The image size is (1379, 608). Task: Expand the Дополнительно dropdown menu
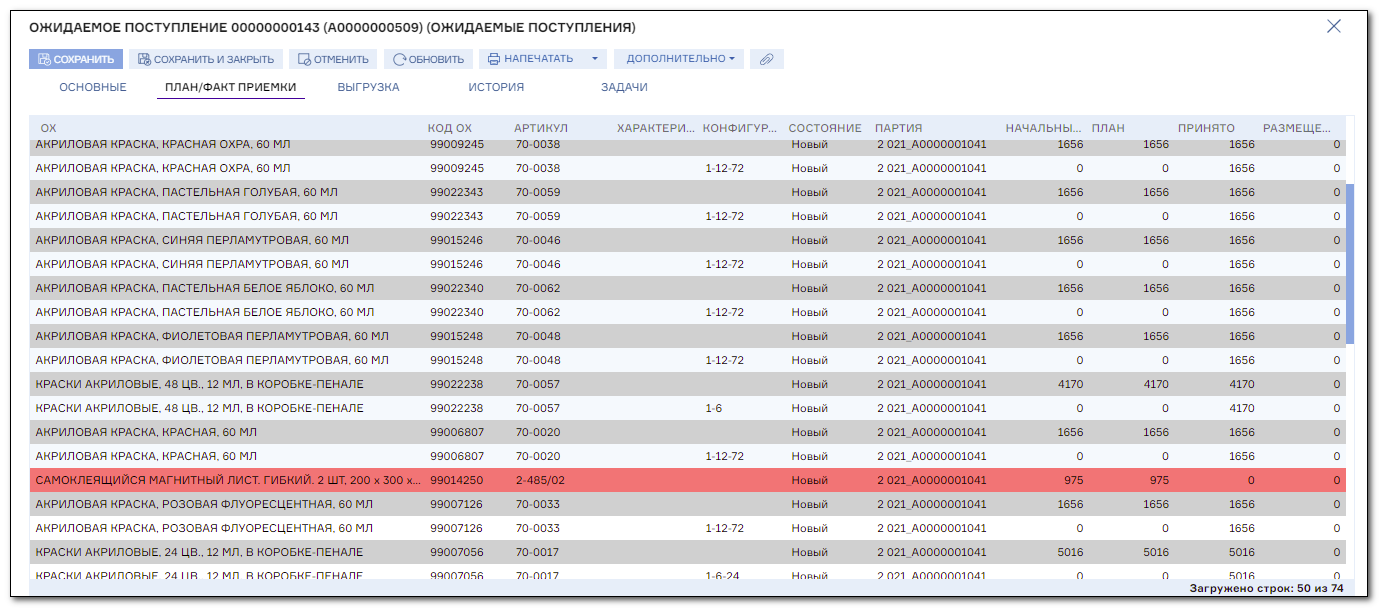679,59
